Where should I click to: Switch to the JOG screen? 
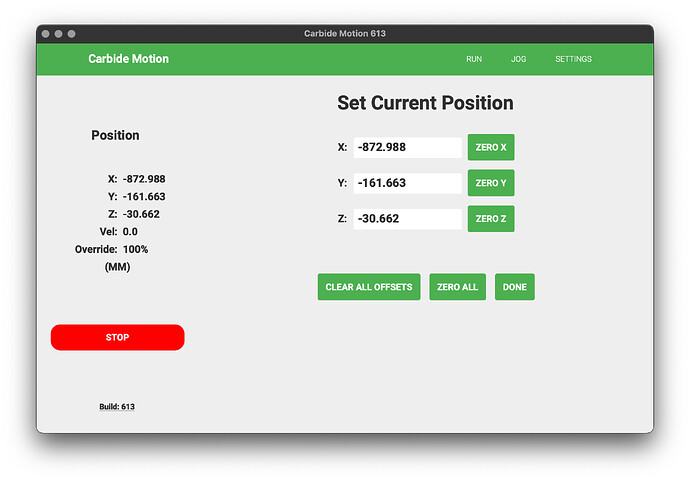pyautogui.click(x=518, y=59)
